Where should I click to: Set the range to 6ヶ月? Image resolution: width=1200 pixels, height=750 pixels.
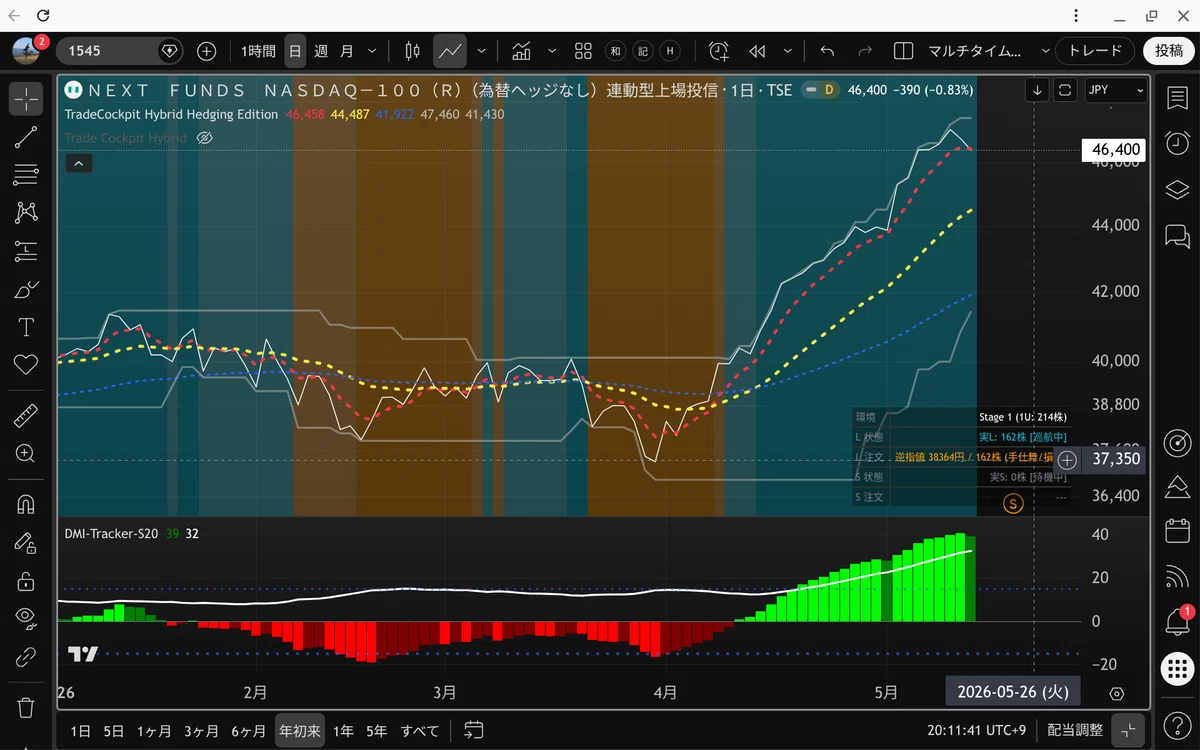pyautogui.click(x=248, y=731)
